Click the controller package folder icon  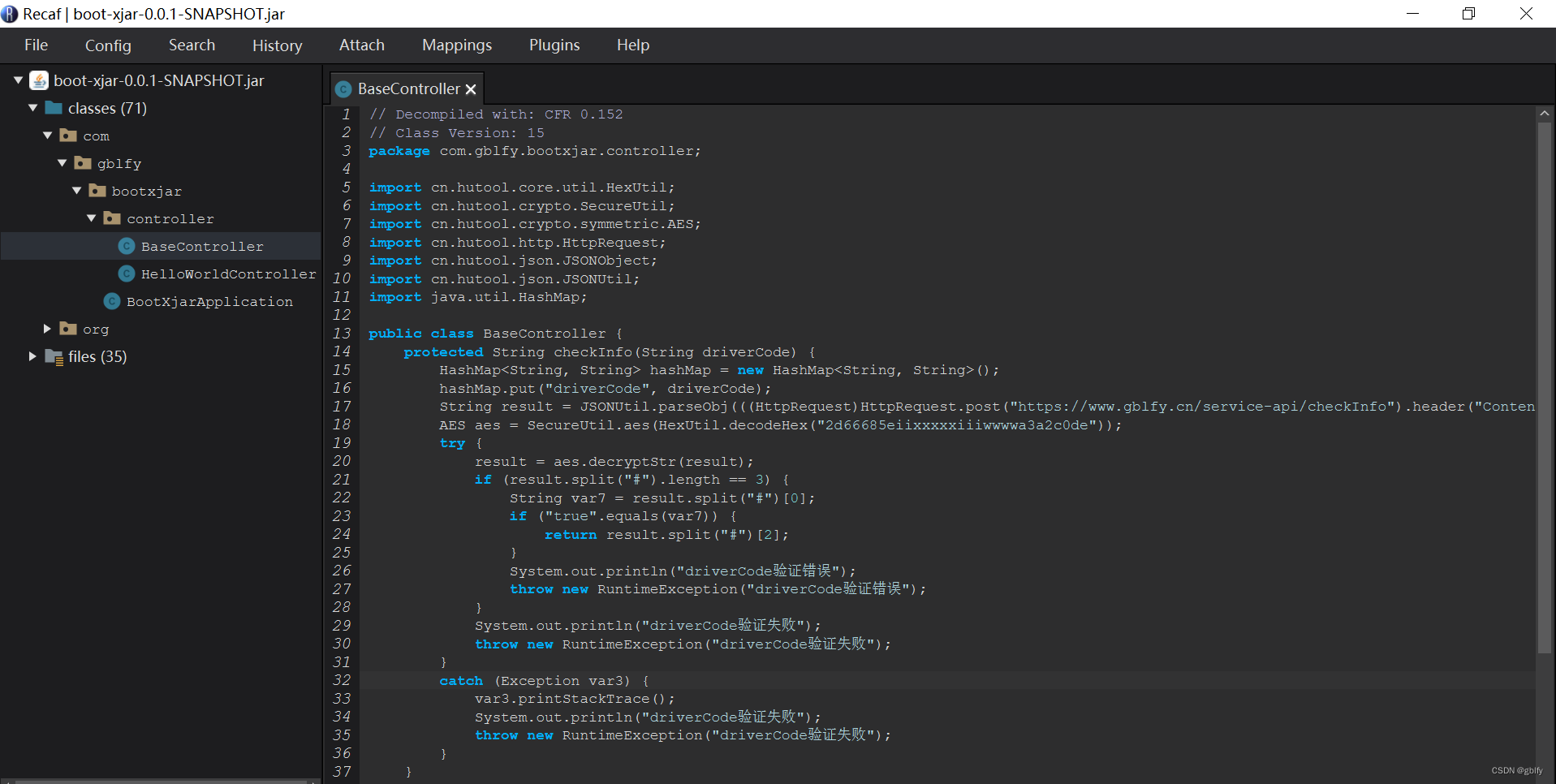(112, 218)
